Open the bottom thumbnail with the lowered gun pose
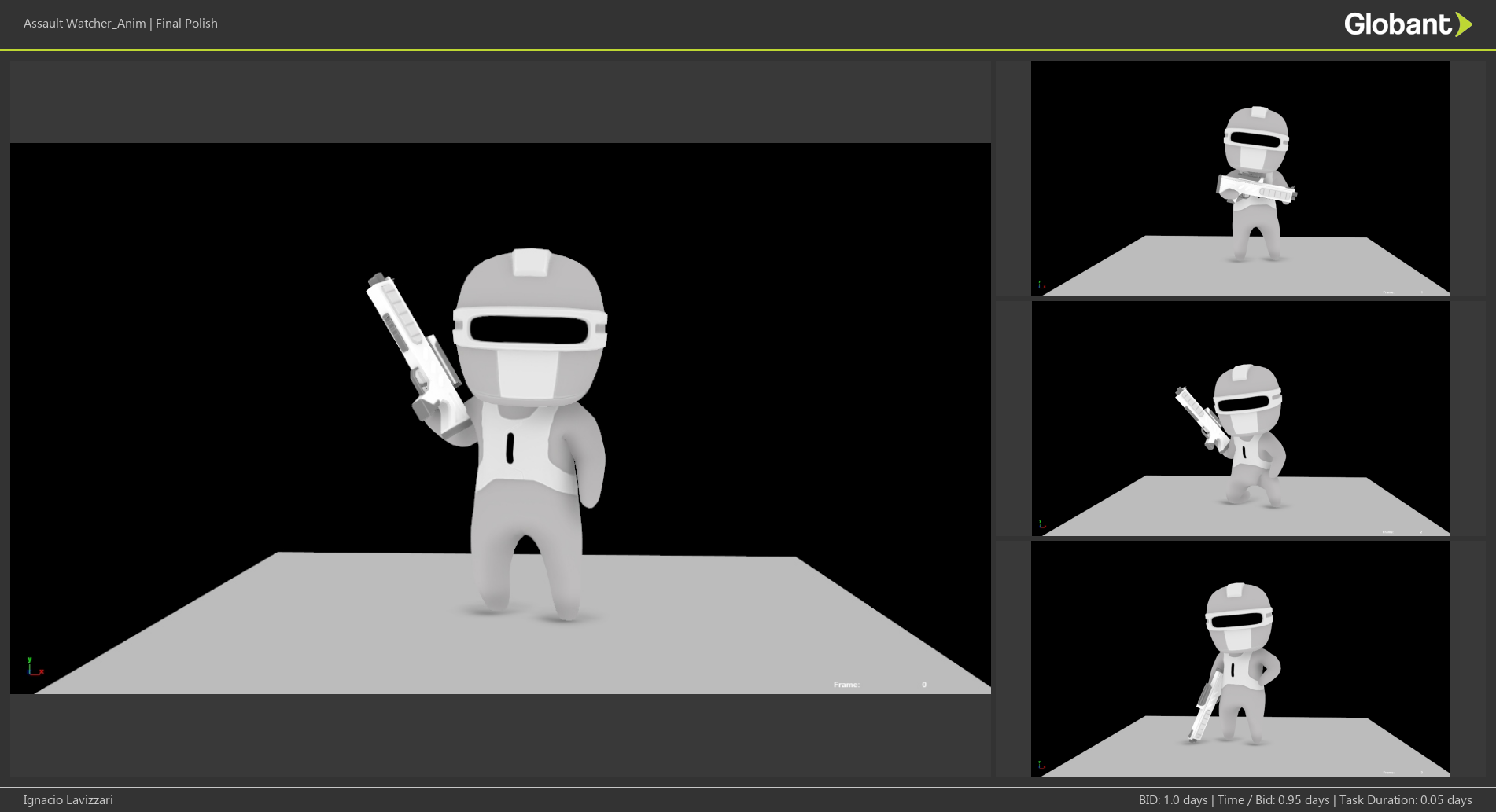This screenshot has width=1496, height=812. pyautogui.click(x=1240, y=659)
